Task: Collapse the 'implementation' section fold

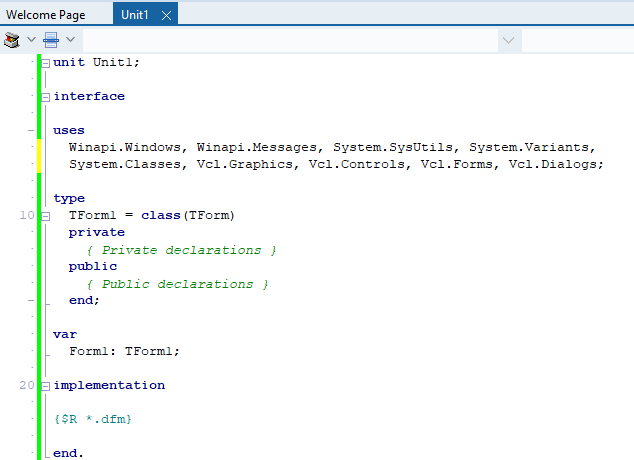Action: pyautogui.click(x=46, y=386)
